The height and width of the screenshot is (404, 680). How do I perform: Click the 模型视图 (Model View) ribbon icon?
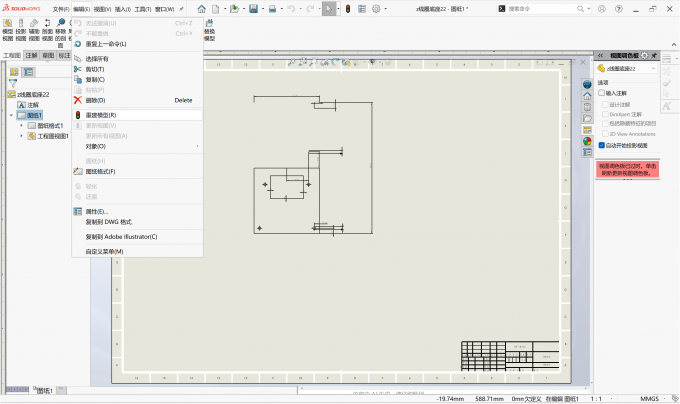click(8, 30)
